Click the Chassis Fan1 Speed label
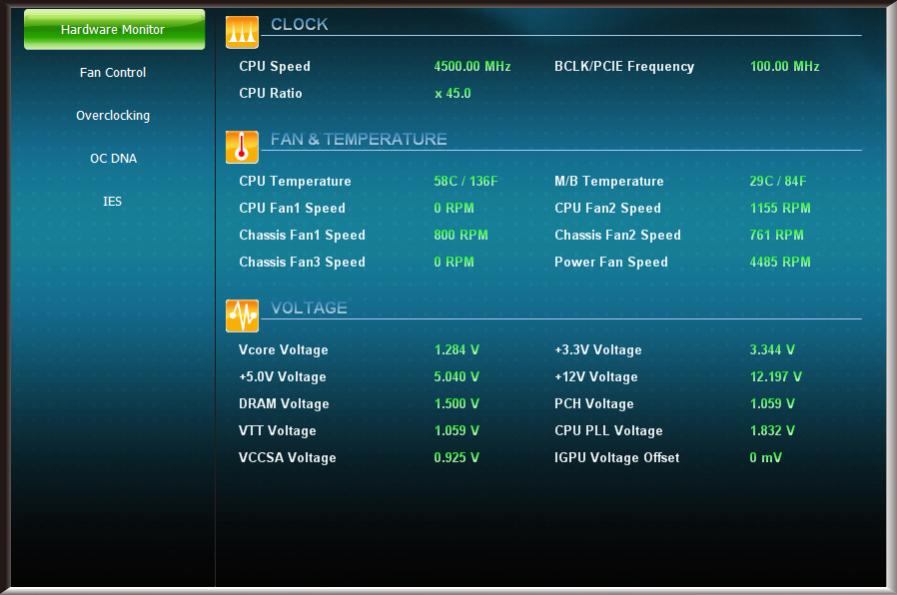Screen dimensions: 897x595 (302, 235)
